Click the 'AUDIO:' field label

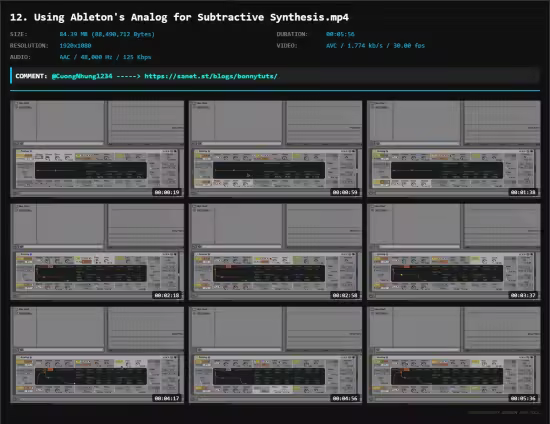(20, 57)
